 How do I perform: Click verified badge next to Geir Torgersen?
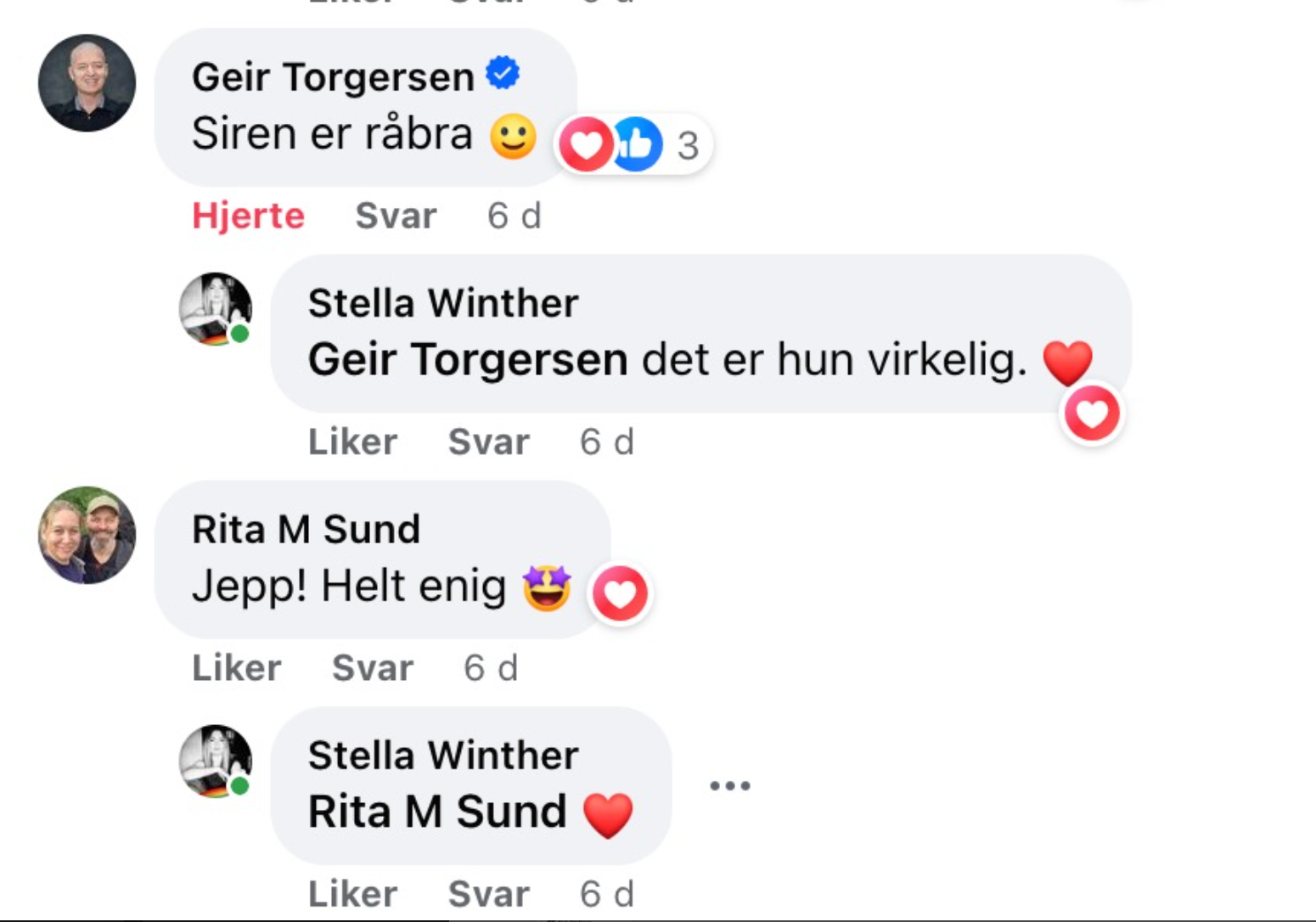pyautogui.click(x=503, y=73)
